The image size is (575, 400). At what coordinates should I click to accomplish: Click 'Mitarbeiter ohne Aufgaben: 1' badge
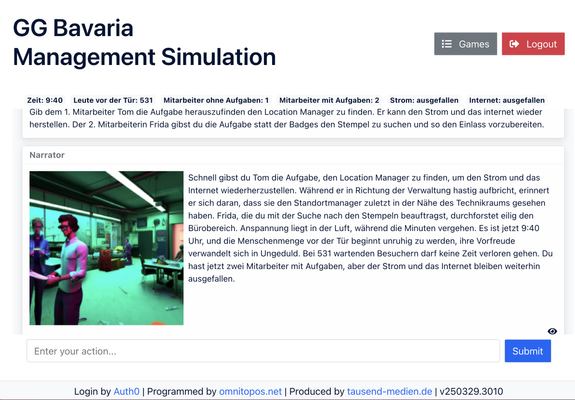click(x=216, y=100)
